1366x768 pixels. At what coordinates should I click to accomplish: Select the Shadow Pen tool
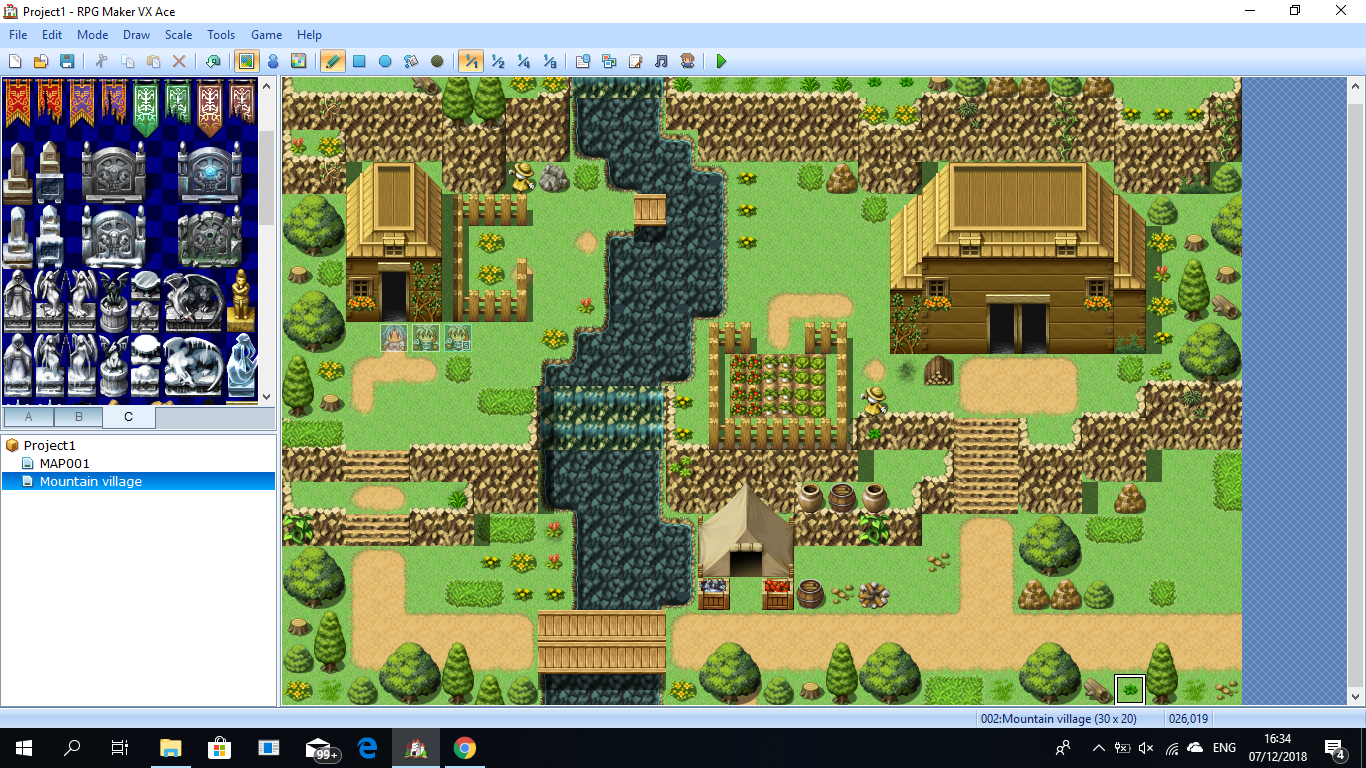pyautogui.click(x=437, y=61)
